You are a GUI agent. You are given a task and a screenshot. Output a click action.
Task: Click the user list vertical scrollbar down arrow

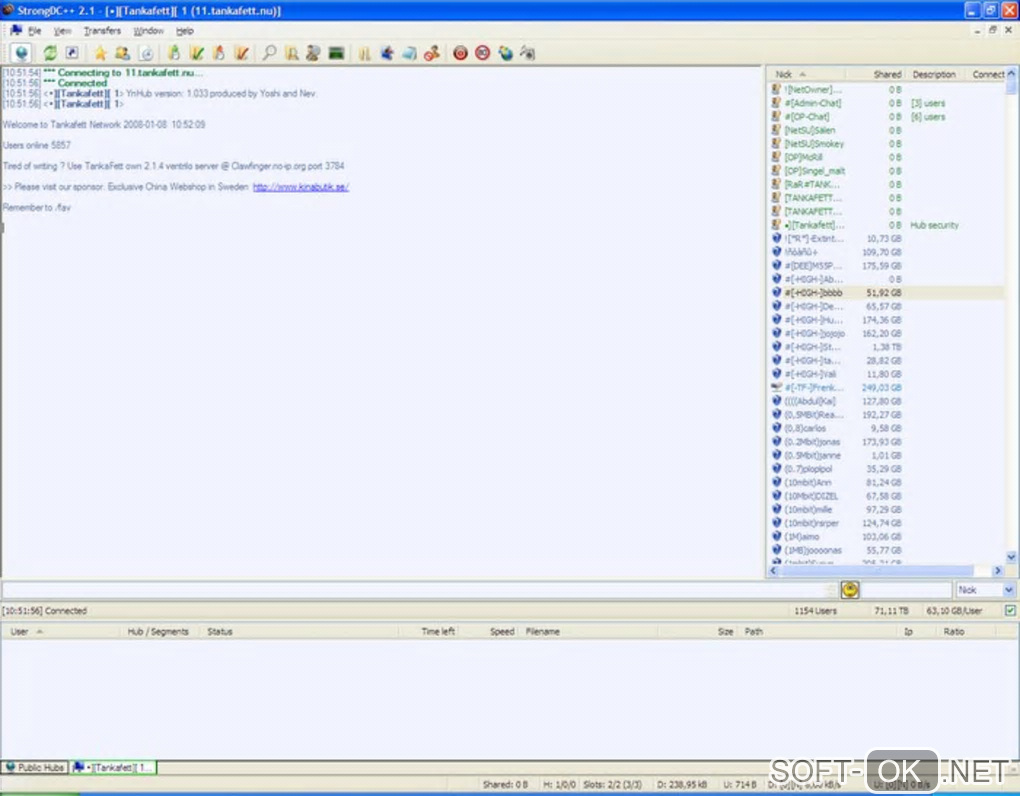point(1011,557)
